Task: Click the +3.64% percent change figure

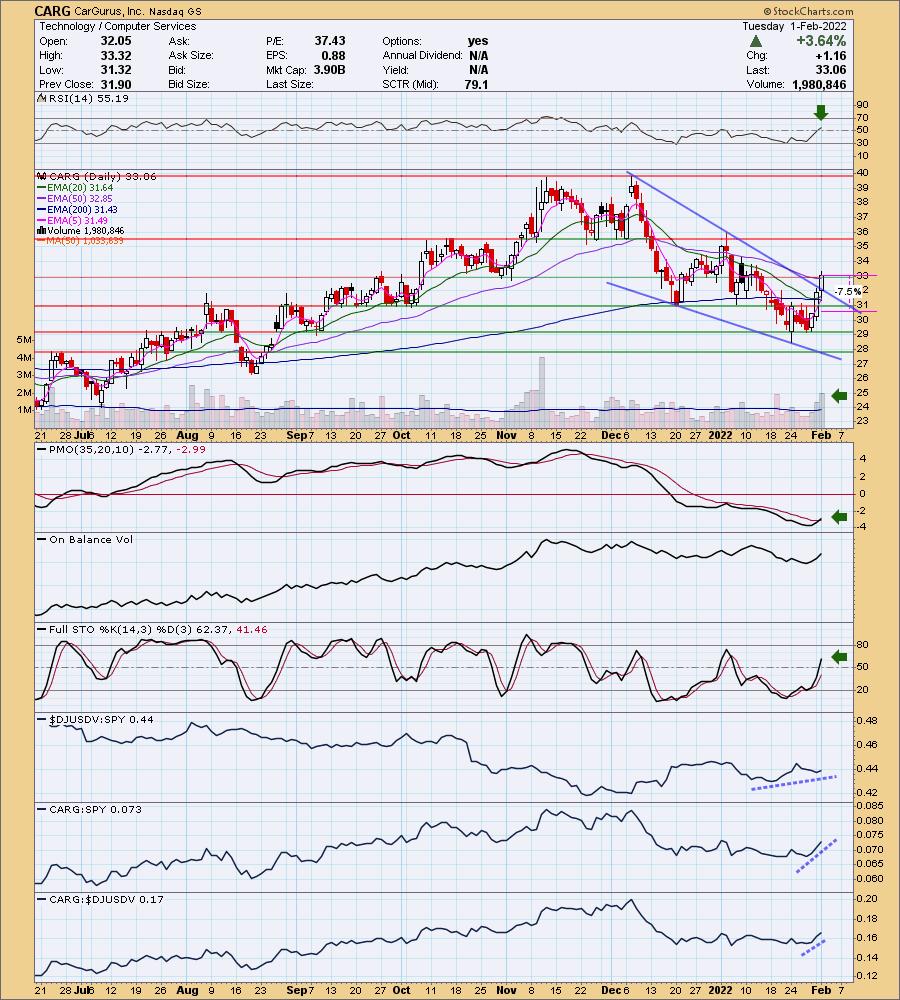Action: point(821,41)
